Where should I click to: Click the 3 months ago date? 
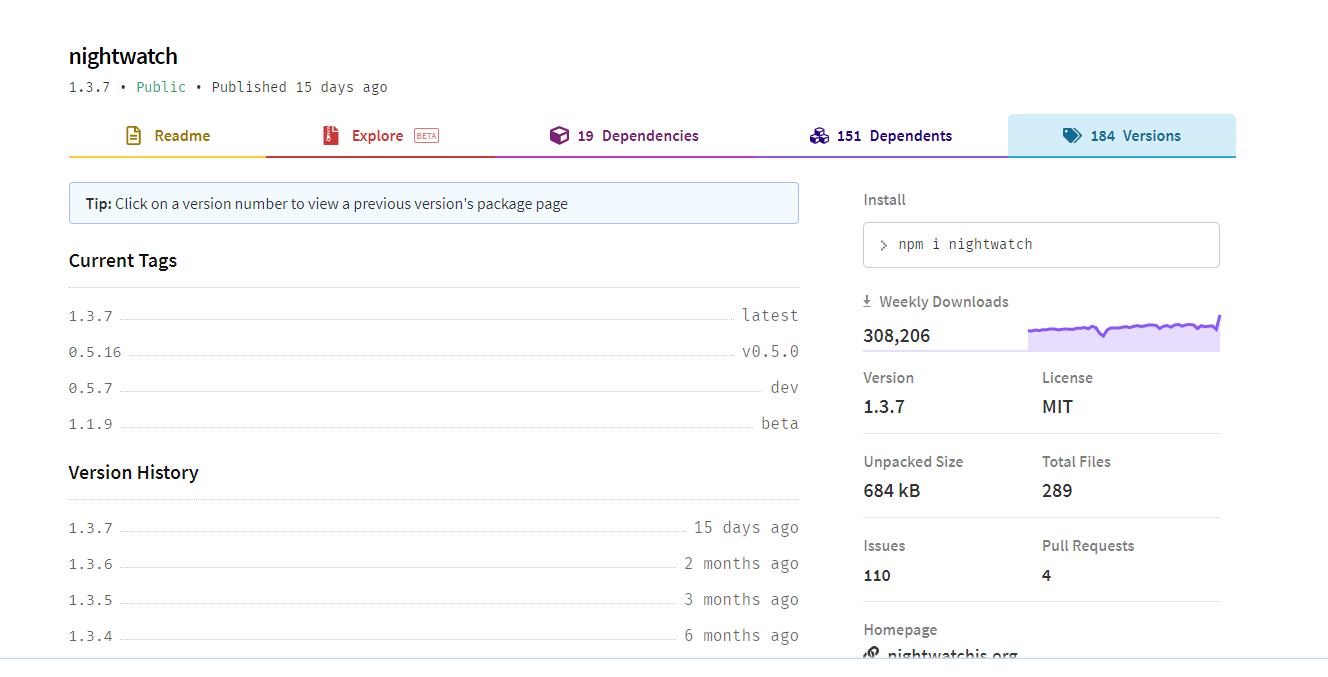pyautogui.click(x=741, y=599)
